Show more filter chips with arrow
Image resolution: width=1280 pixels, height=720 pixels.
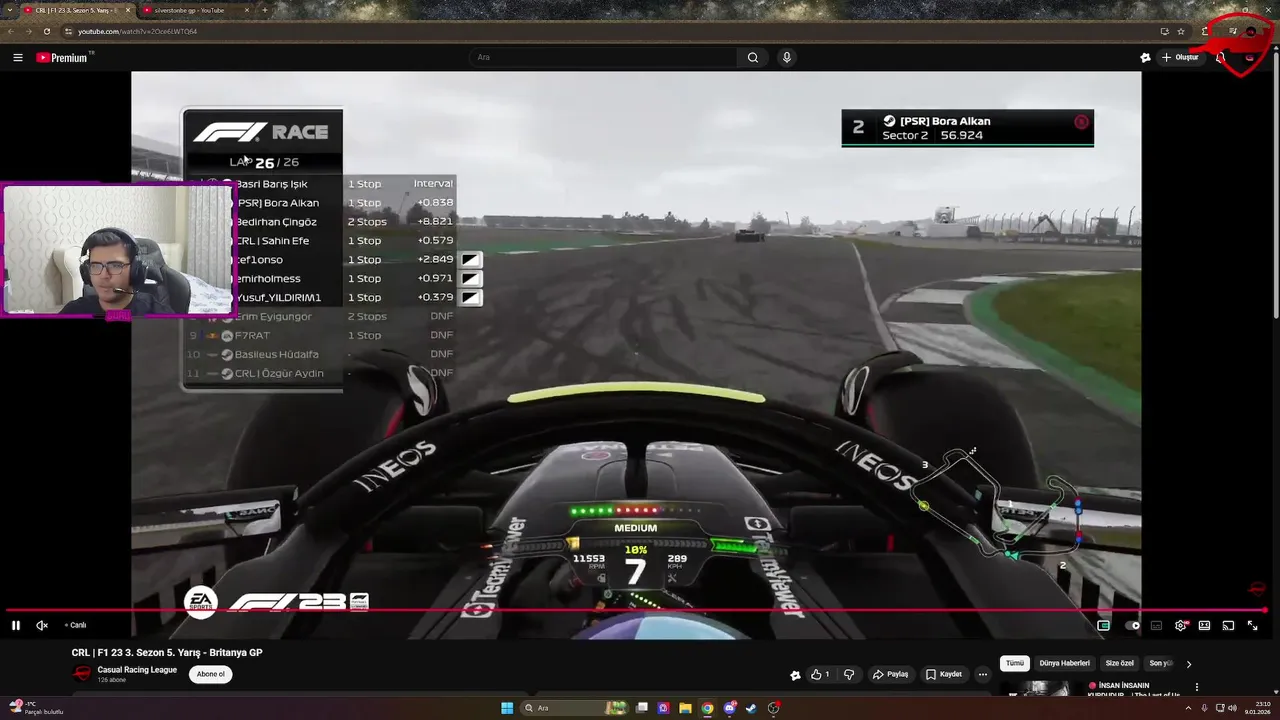click(1189, 663)
